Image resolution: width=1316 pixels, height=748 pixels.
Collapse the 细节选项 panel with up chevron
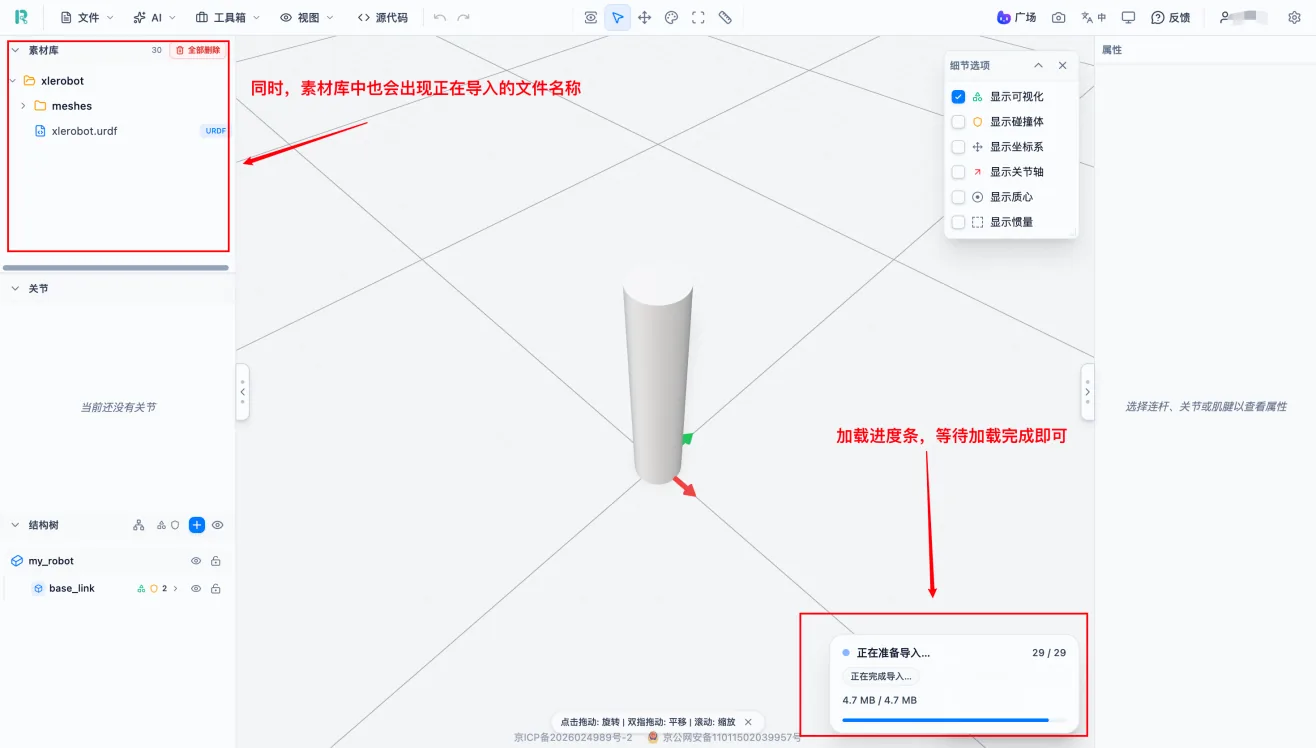pyautogui.click(x=1038, y=65)
